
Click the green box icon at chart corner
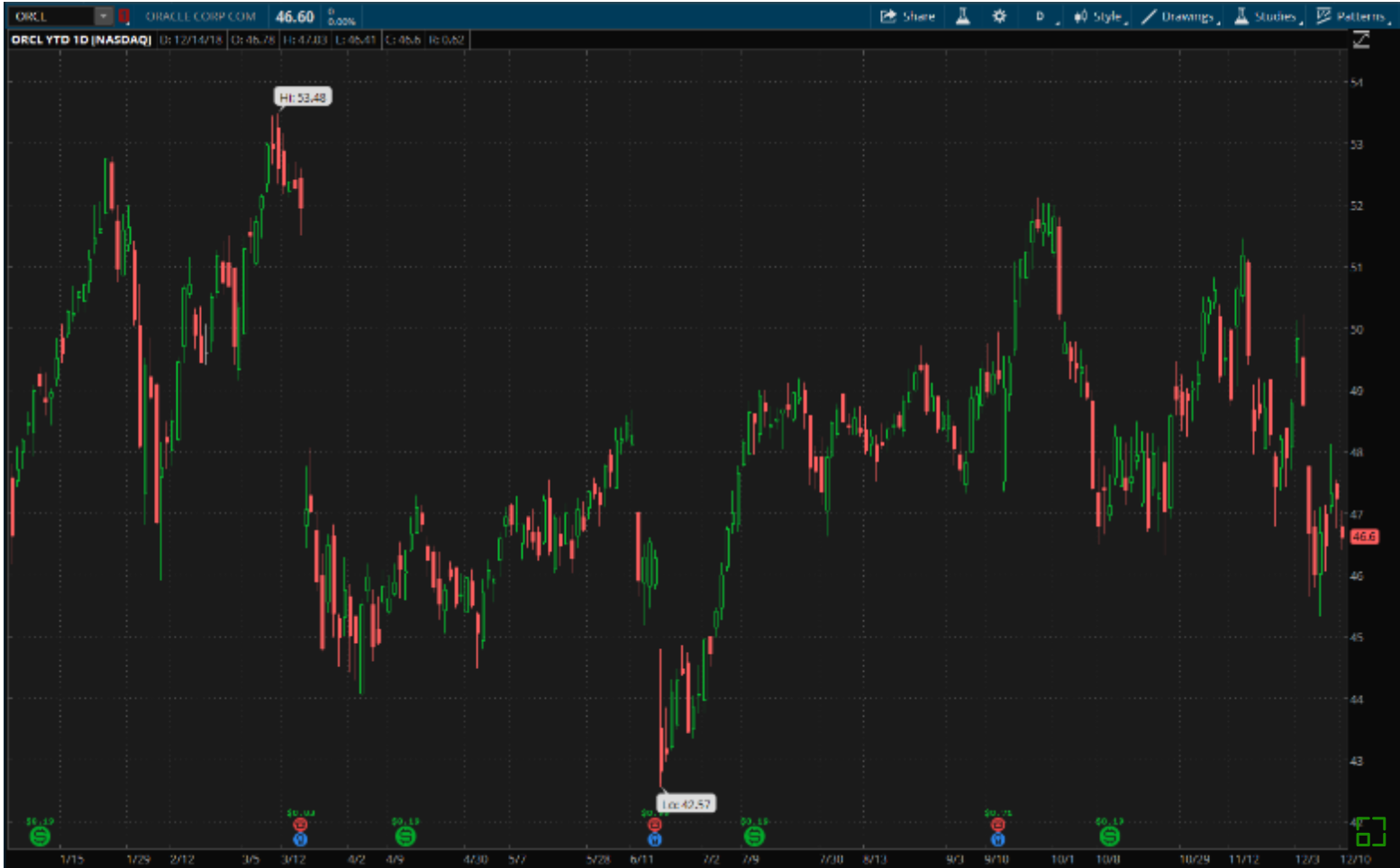click(x=1370, y=831)
